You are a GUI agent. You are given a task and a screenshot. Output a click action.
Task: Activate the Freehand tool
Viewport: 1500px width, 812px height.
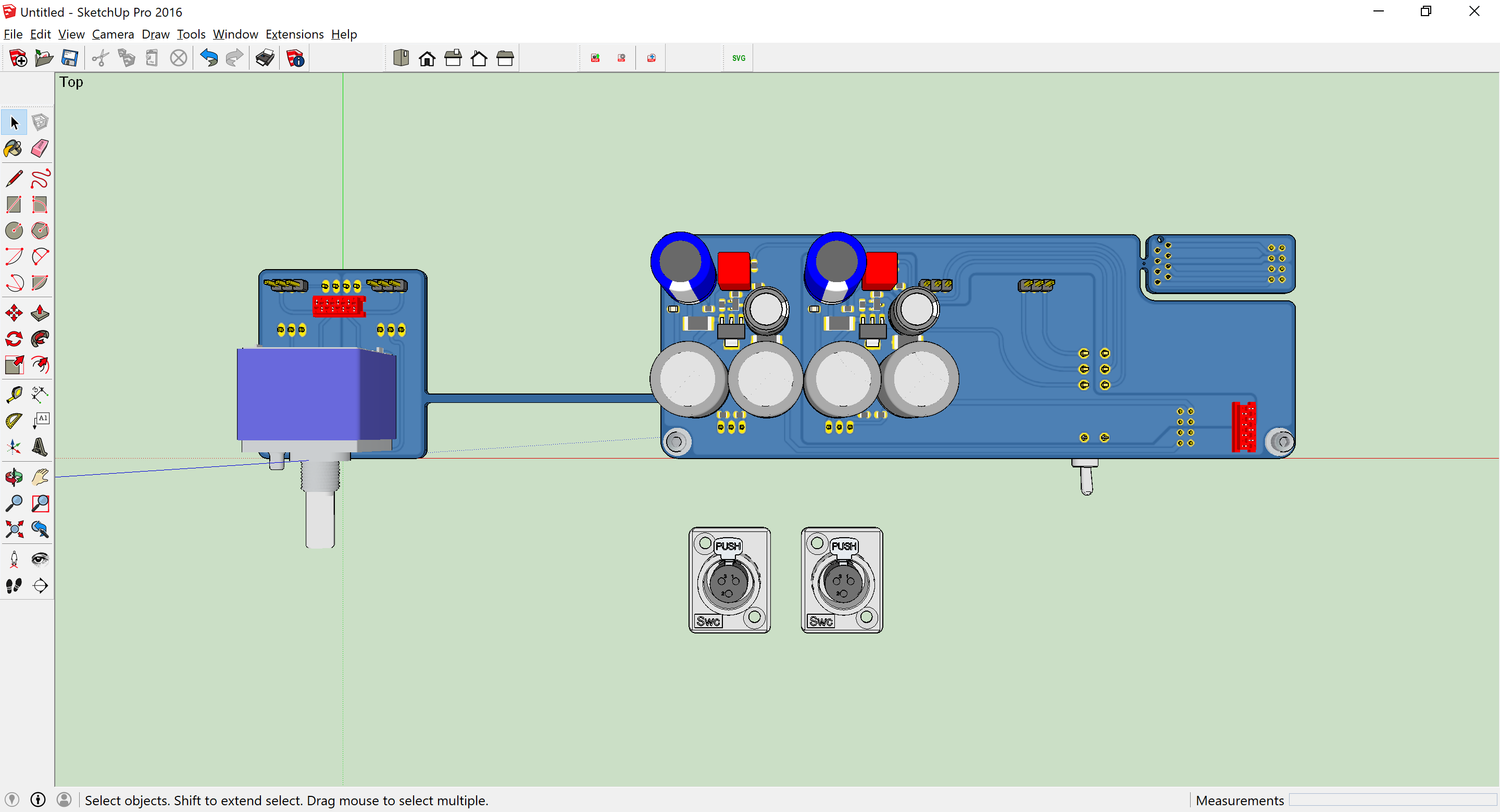[40, 179]
